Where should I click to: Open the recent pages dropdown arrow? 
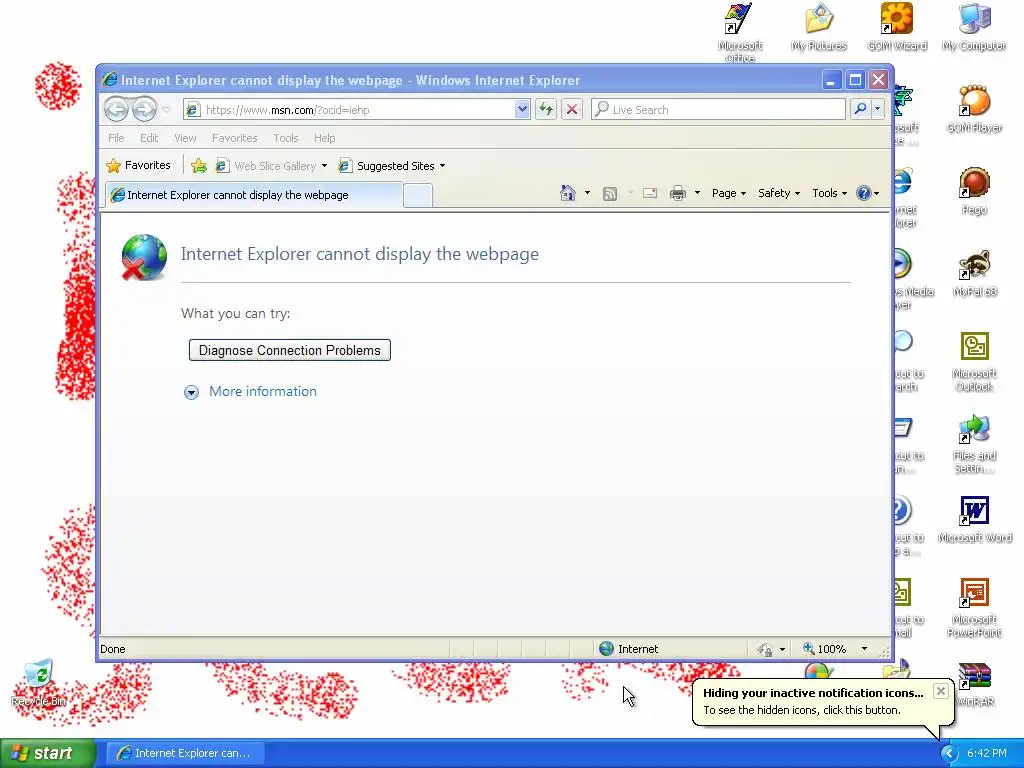[x=167, y=110]
